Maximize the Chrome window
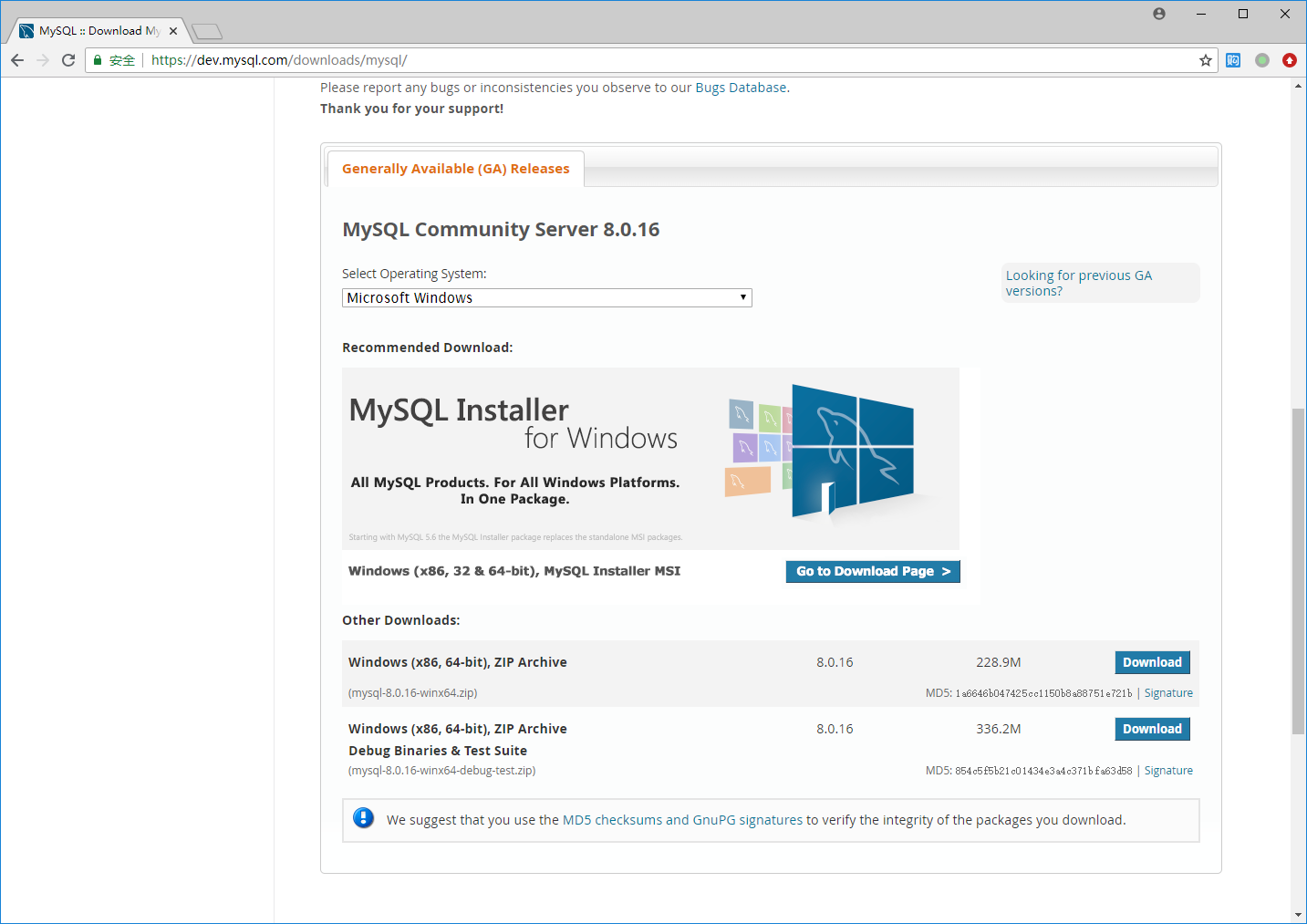 coord(1243,14)
